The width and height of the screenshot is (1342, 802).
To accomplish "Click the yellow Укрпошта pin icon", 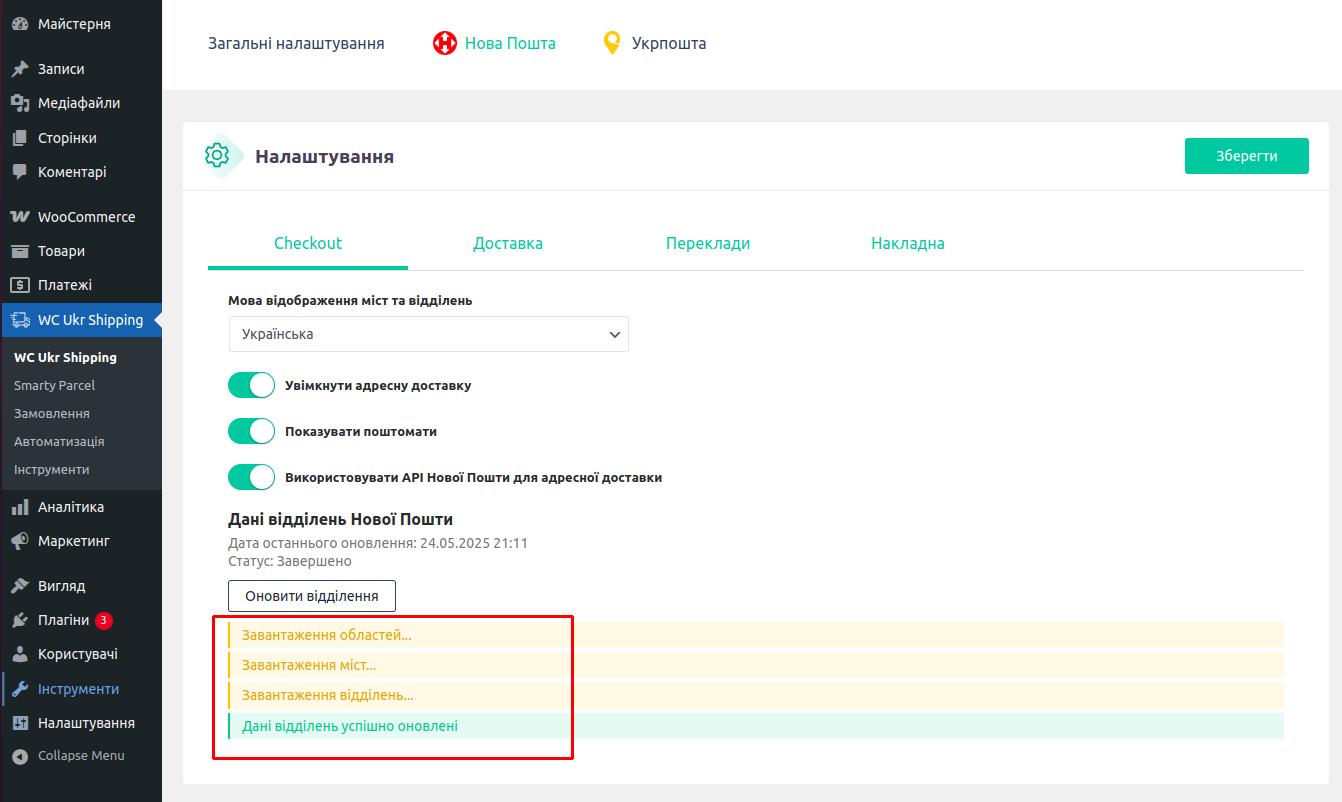I will tap(612, 43).
